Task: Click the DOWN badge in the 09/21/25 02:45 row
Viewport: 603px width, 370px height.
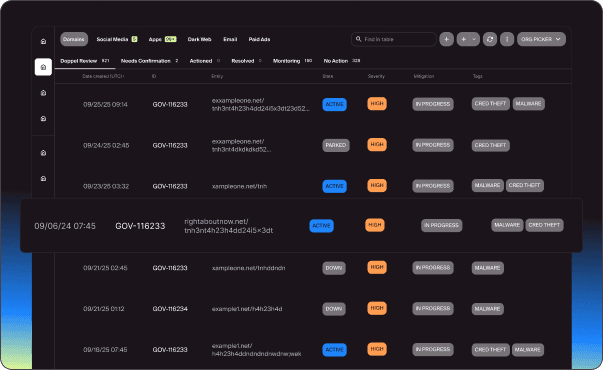Action: (x=334, y=268)
